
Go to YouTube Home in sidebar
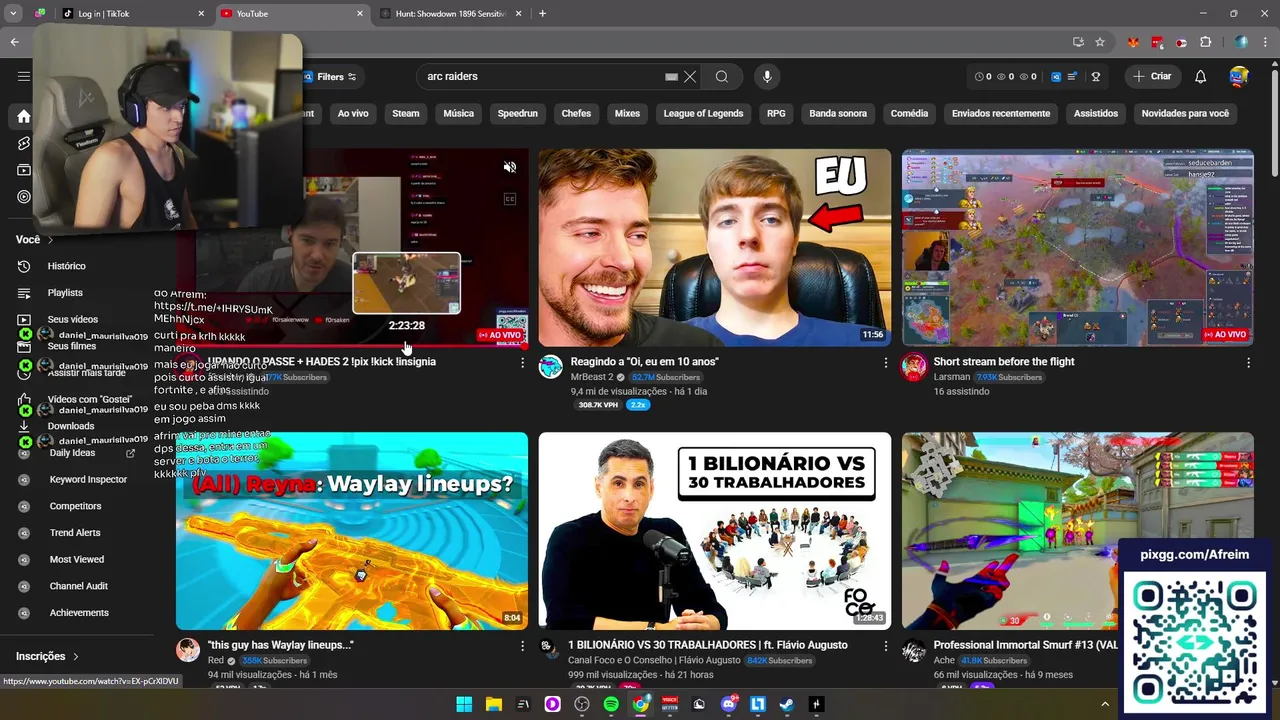click(x=24, y=116)
